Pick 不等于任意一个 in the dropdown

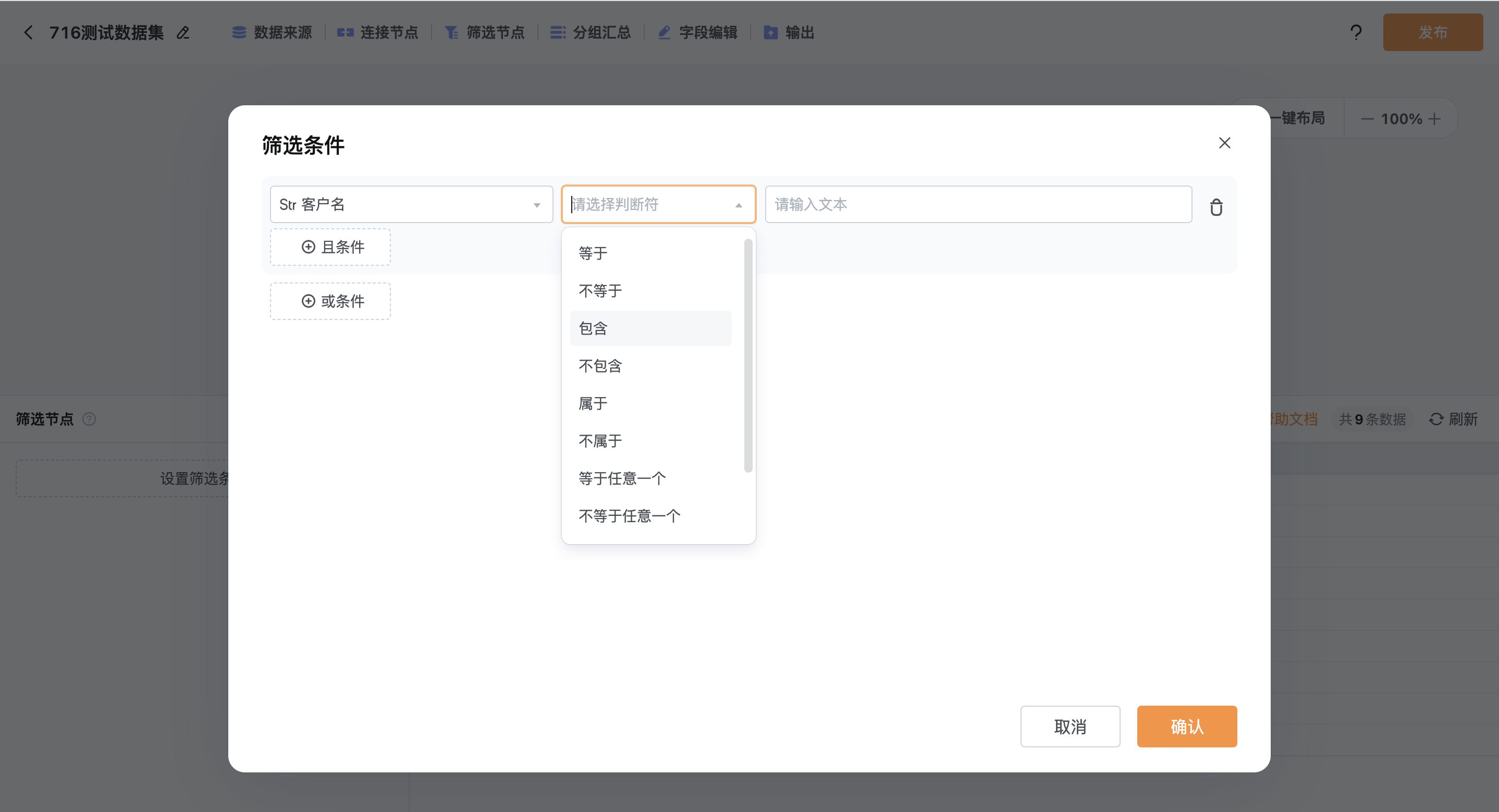coord(650,516)
